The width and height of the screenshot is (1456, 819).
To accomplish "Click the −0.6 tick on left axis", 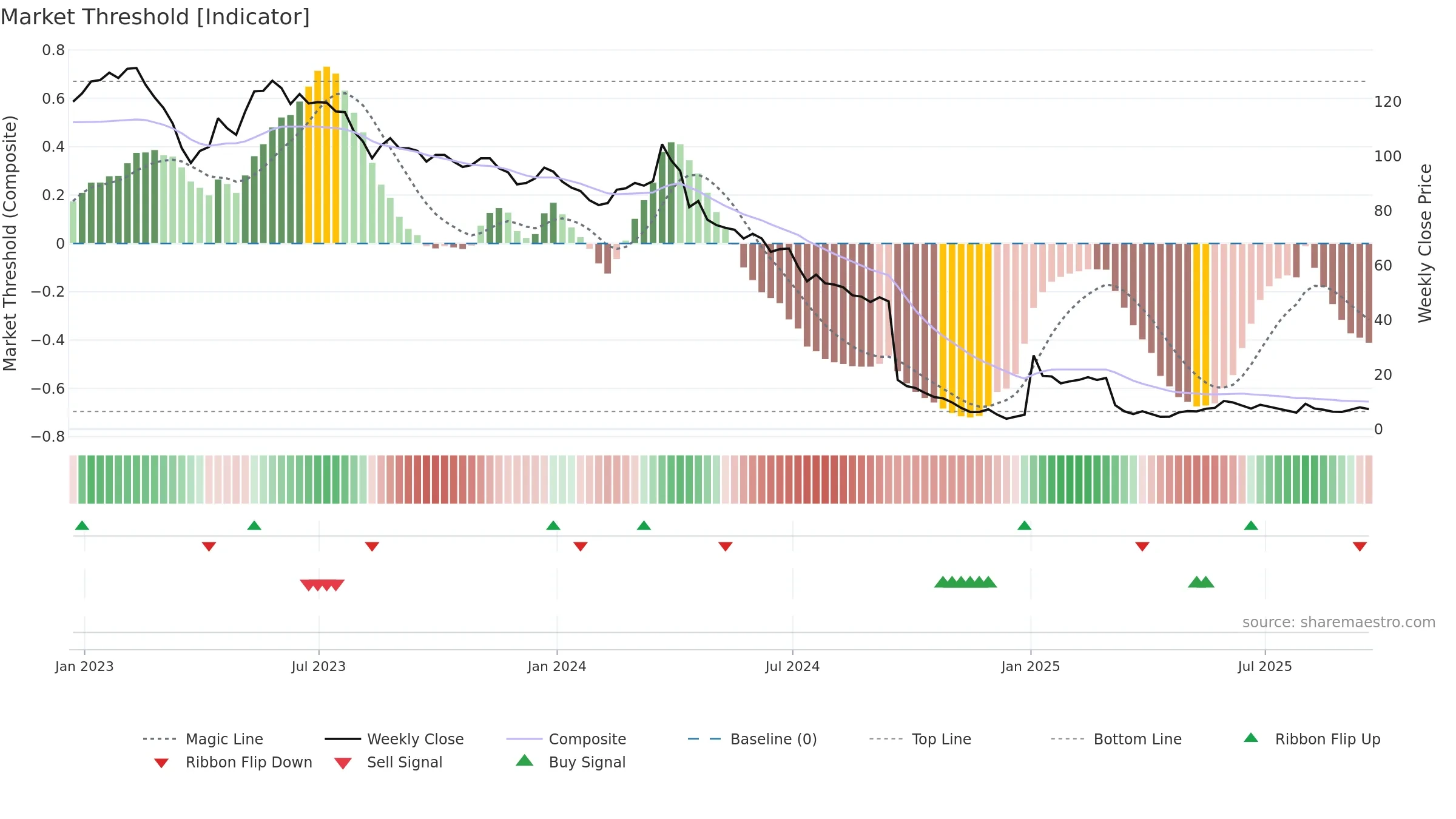I will (x=48, y=388).
